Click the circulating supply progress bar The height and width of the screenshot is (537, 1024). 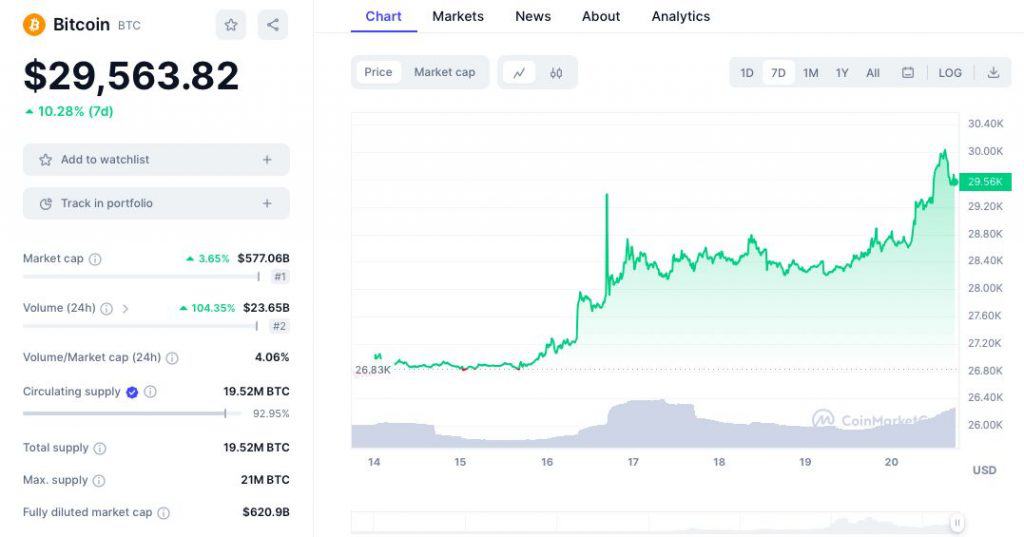pyautogui.click(x=132, y=414)
